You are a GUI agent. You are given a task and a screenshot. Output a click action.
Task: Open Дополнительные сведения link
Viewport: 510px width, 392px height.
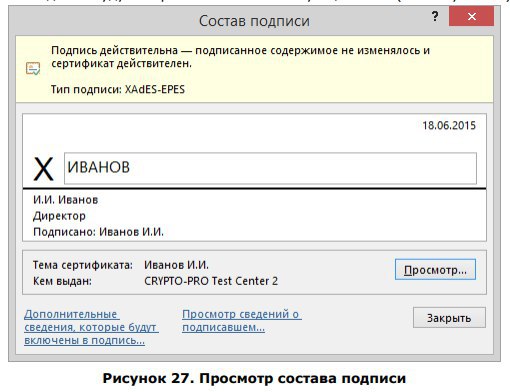(x=91, y=327)
